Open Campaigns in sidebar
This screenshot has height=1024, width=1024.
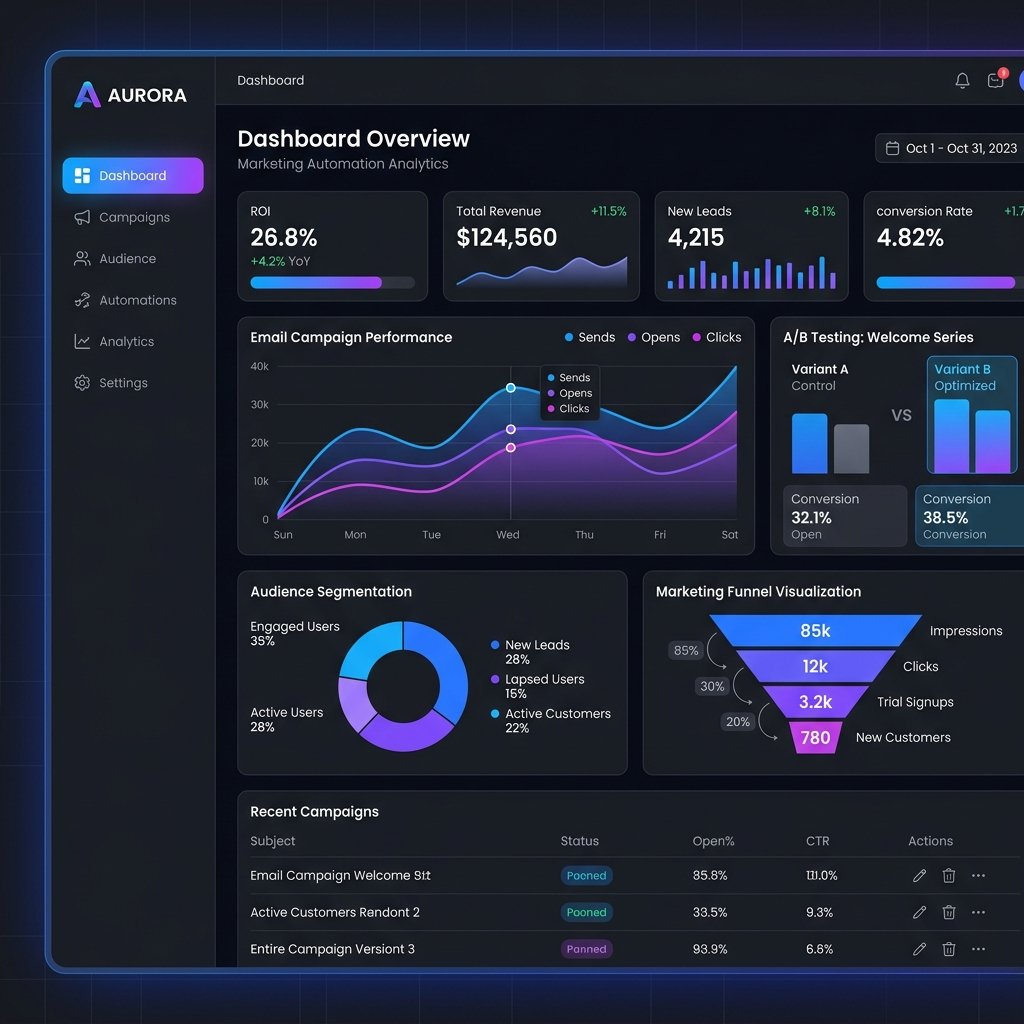[122, 217]
